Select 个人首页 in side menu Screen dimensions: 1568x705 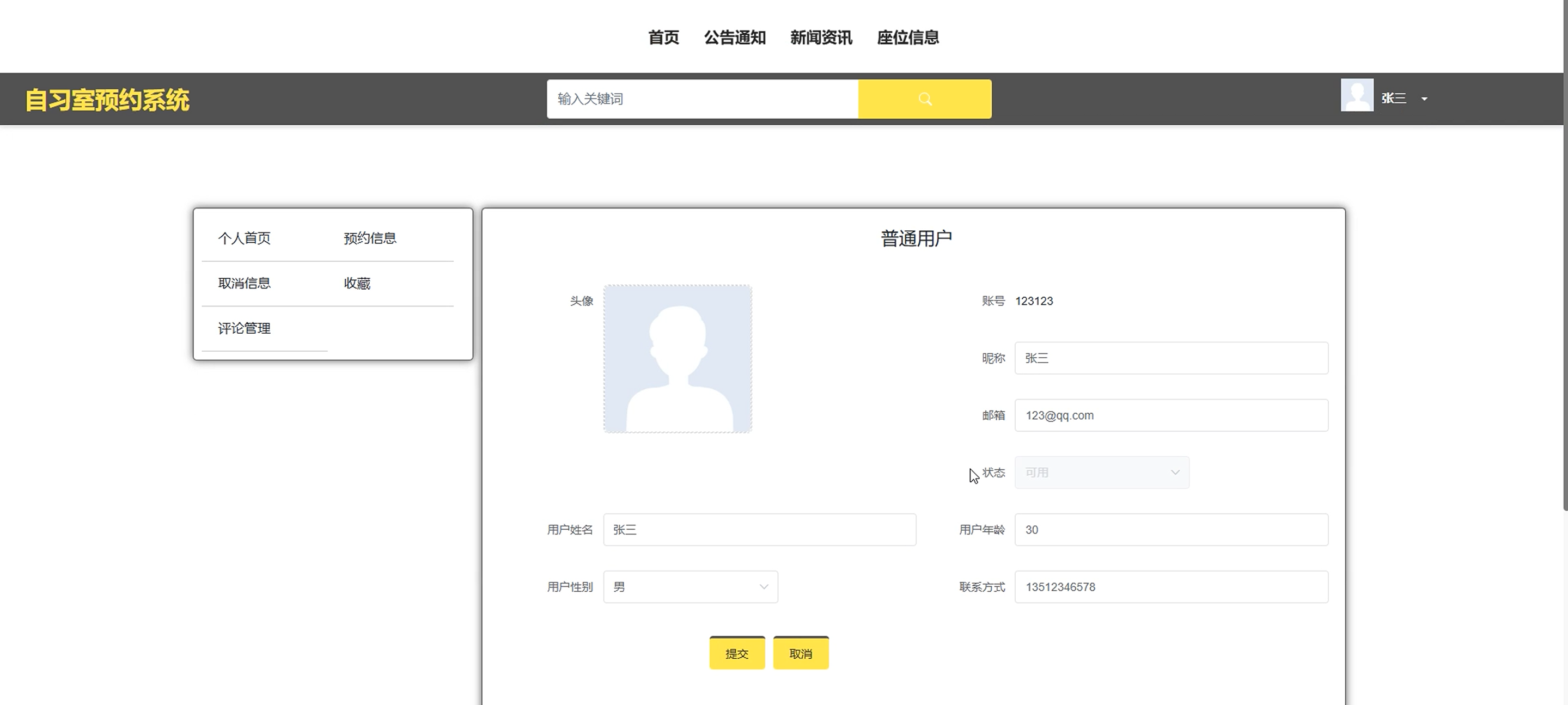click(244, 238)
